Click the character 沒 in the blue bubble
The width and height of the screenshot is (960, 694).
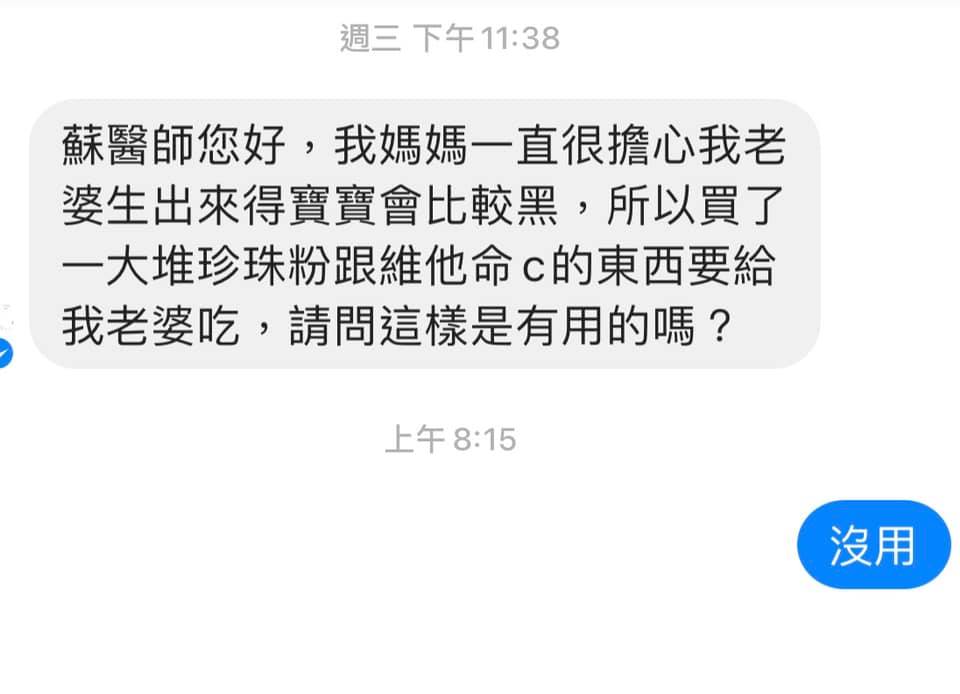click(851, 545)
